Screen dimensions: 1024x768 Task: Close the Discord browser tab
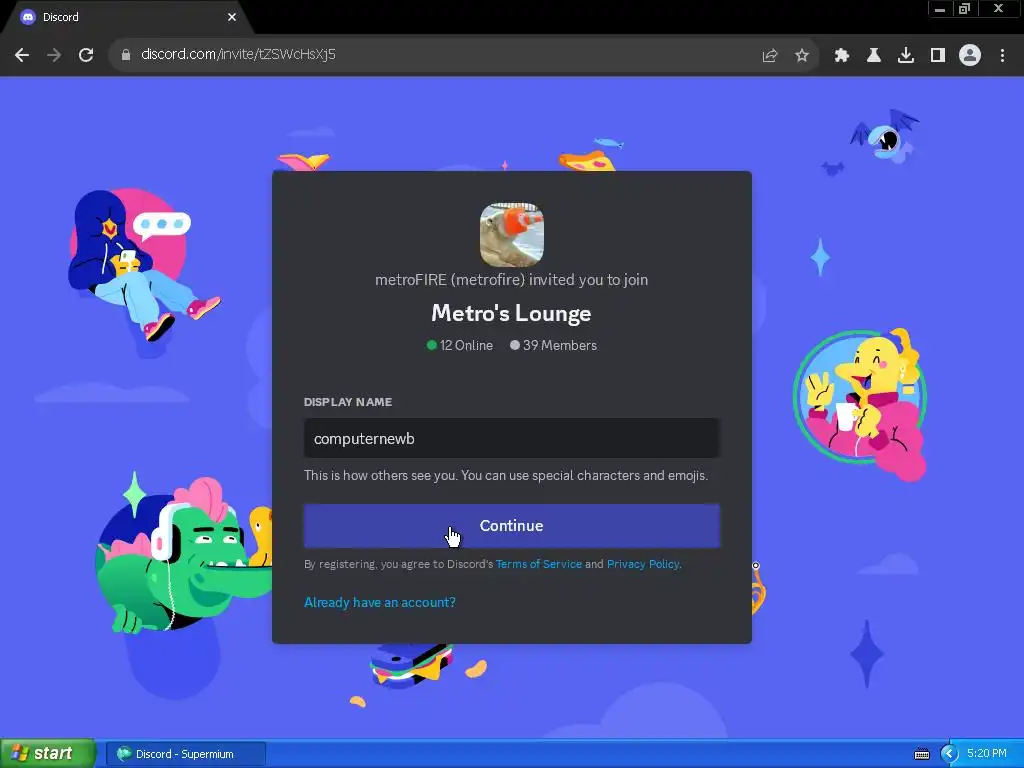232,17
